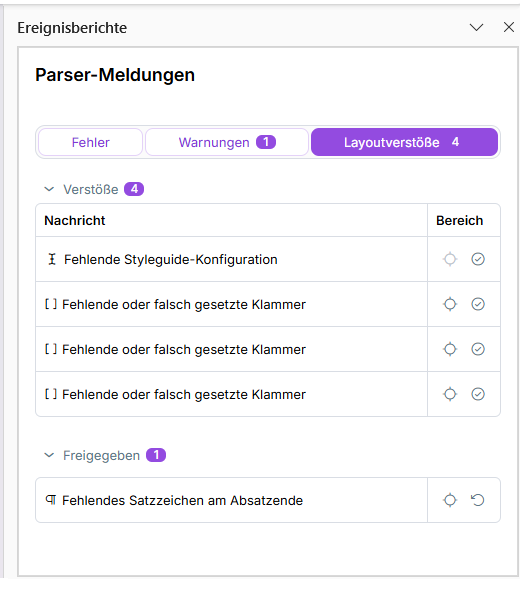Select the Fehlende Styleguide-Konfiguration message row

pyautogui.click(x=231, y=259)
